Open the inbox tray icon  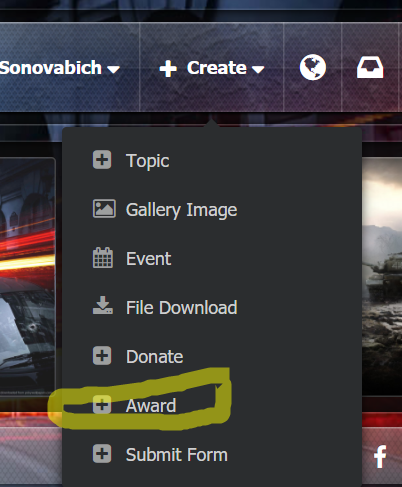click(370, 67)
